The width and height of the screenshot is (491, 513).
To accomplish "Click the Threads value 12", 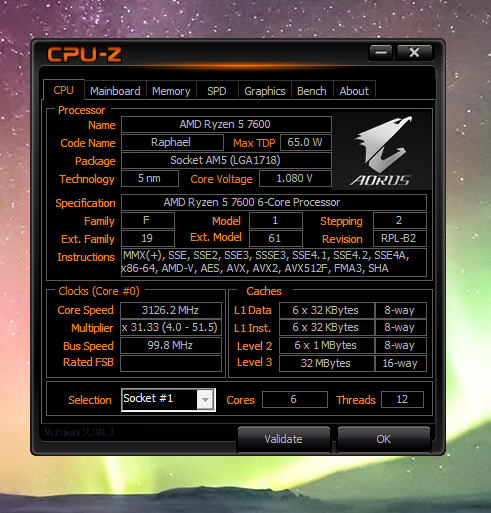I will [x=402, y=399].
